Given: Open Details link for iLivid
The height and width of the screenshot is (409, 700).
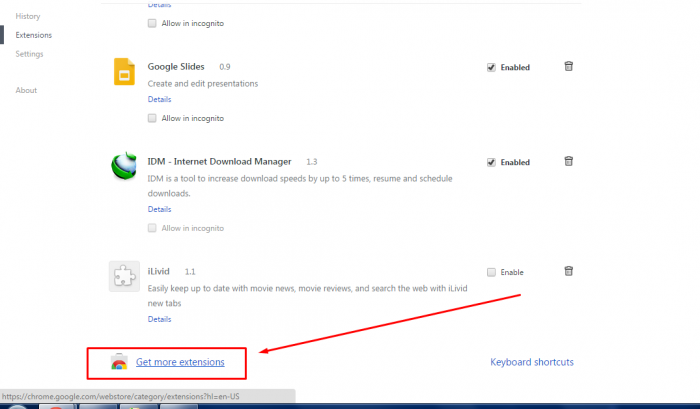Looking at the screenshot, I should [159, 319].
